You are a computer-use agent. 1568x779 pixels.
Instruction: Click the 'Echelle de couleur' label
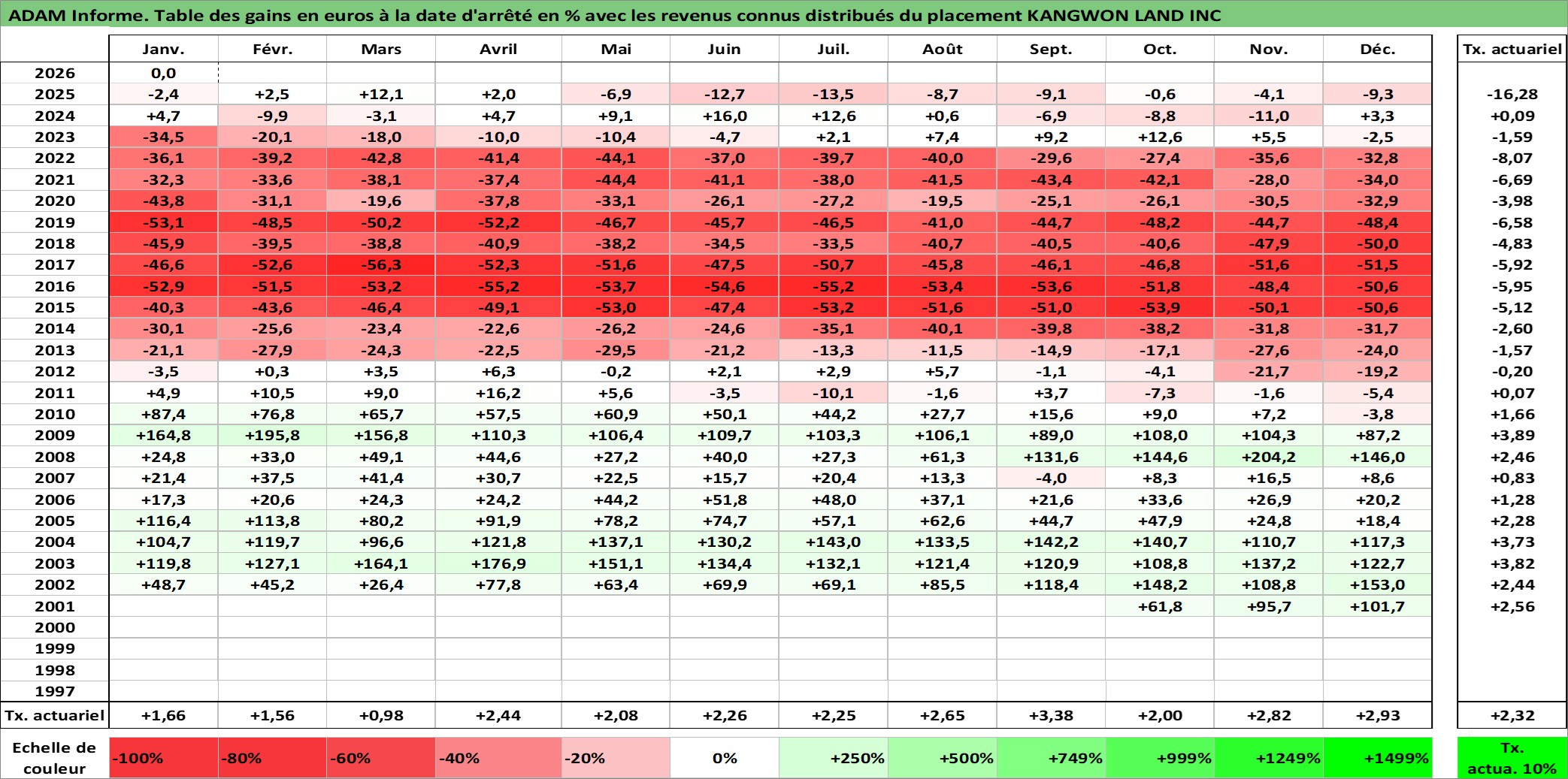[x=54, y=758]
